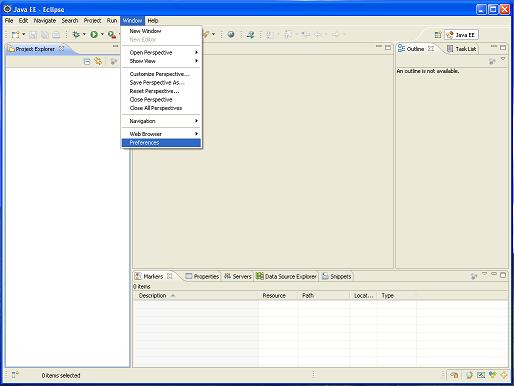Click the hand-shaped status bar icon
514x386 pixels.
[454, 375]
